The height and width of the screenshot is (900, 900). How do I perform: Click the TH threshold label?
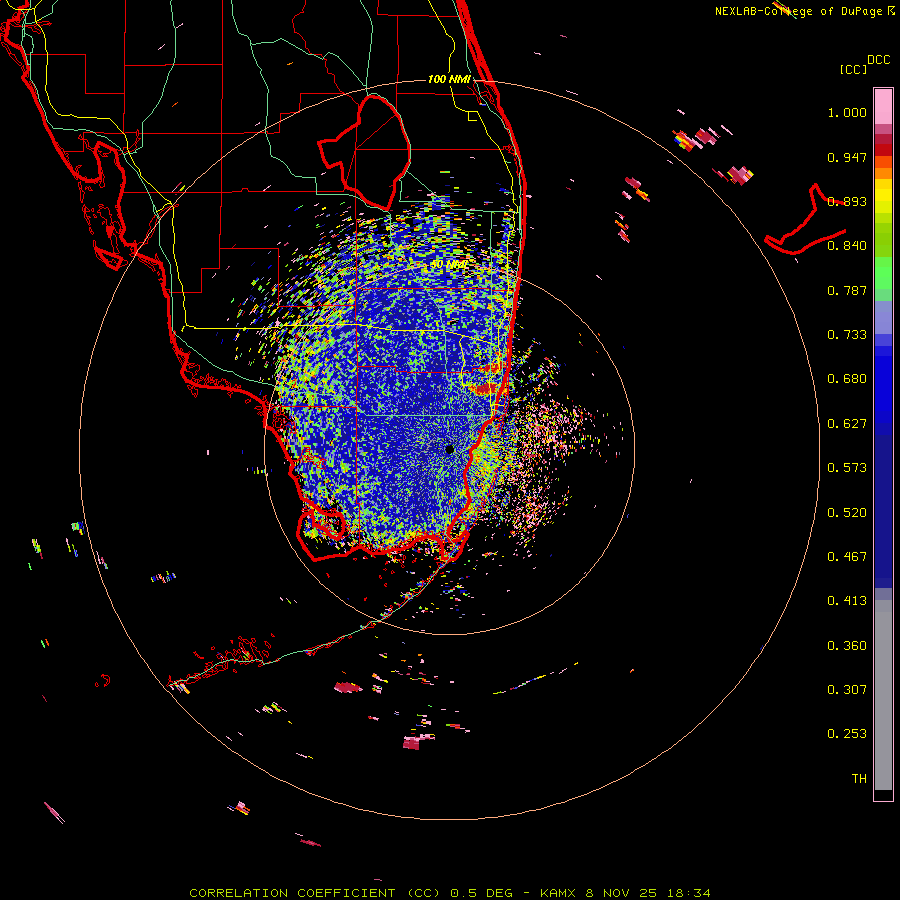pyautogui.click(x=859, y=779)
